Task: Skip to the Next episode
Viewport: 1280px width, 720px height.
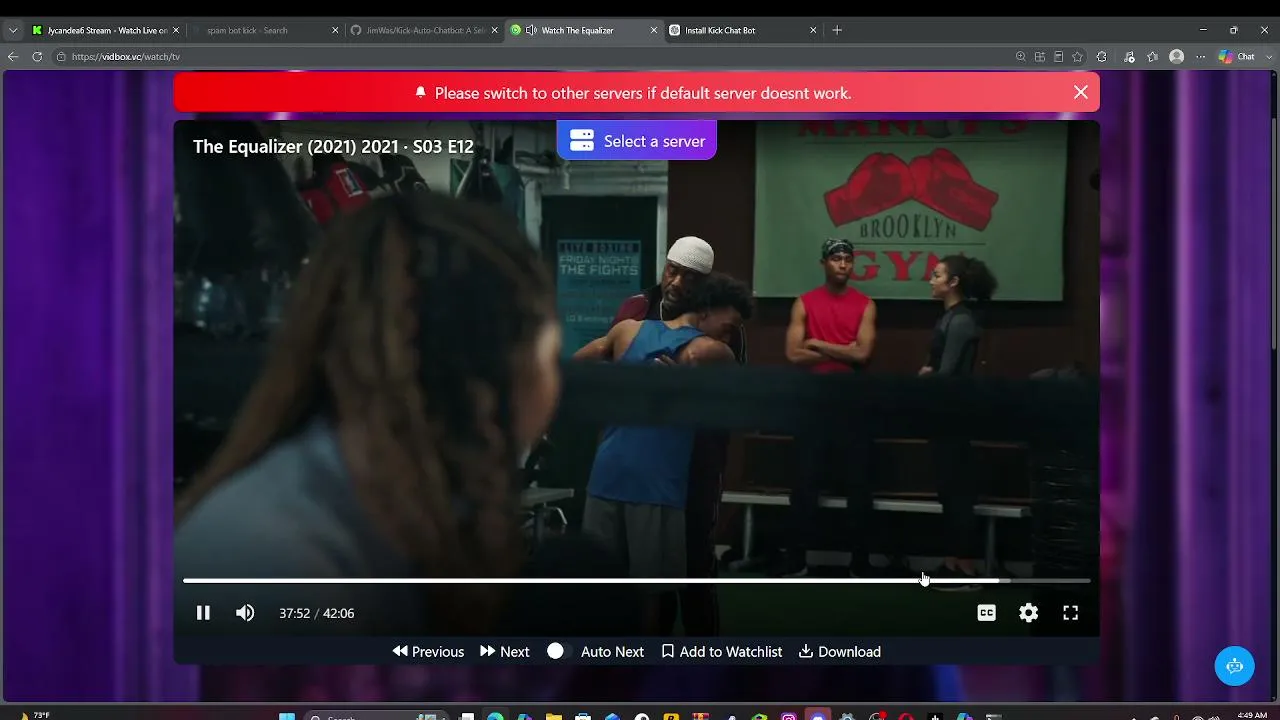Action: pyautogui.click(x=505, y=652)
